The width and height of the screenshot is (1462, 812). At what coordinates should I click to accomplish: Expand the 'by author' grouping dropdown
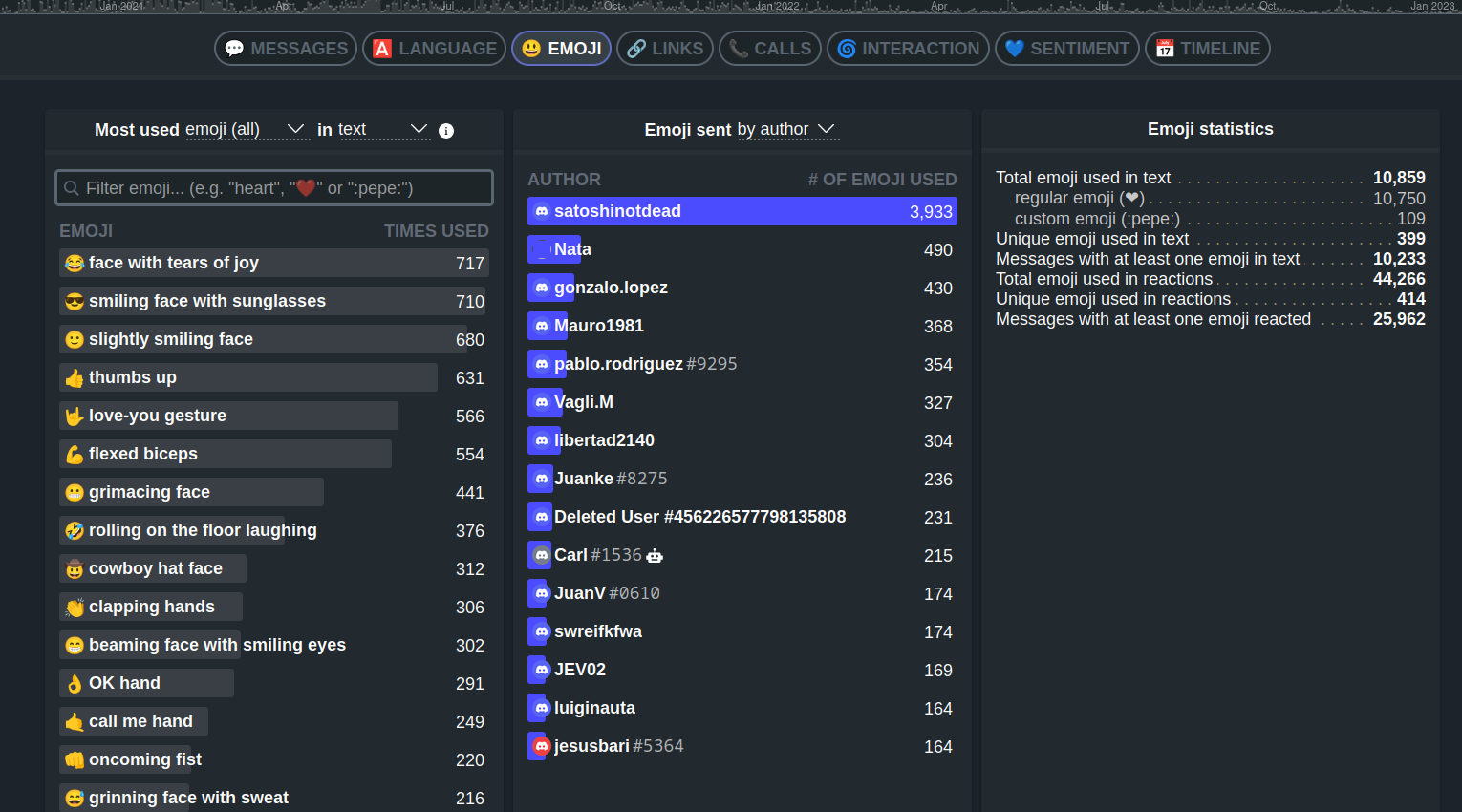[787, 130]
